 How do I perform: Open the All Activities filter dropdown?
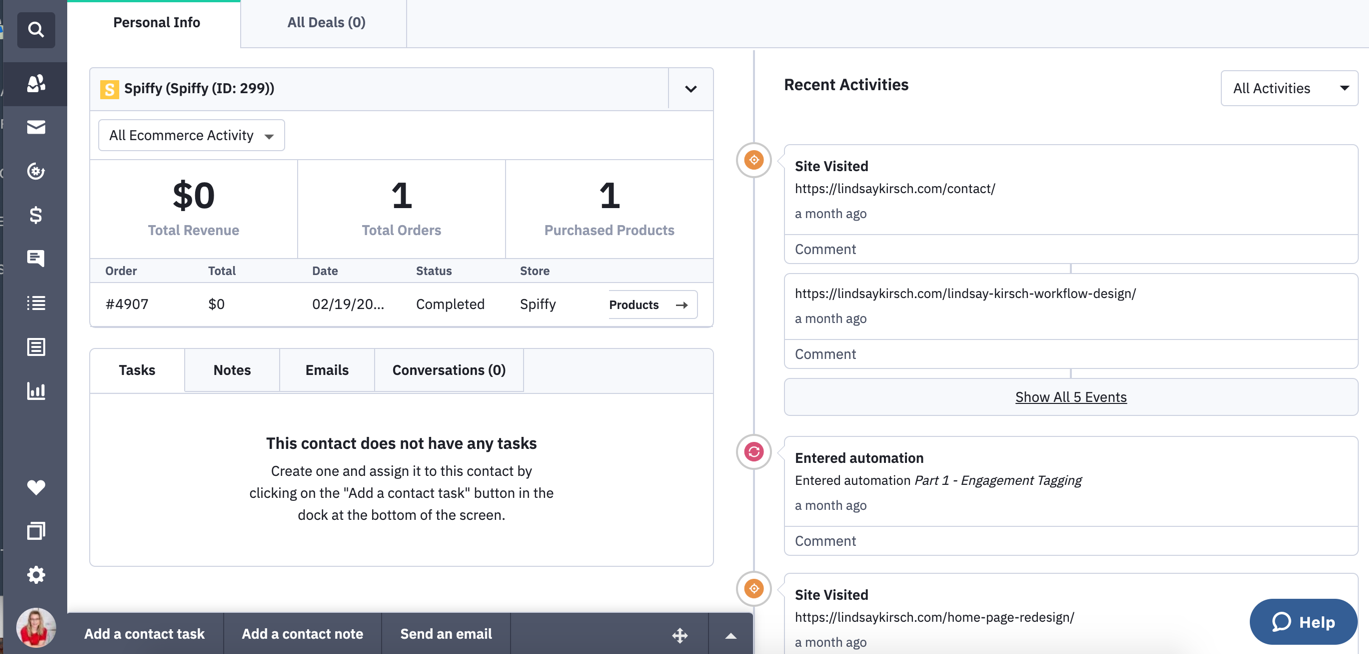(1289, 88)
